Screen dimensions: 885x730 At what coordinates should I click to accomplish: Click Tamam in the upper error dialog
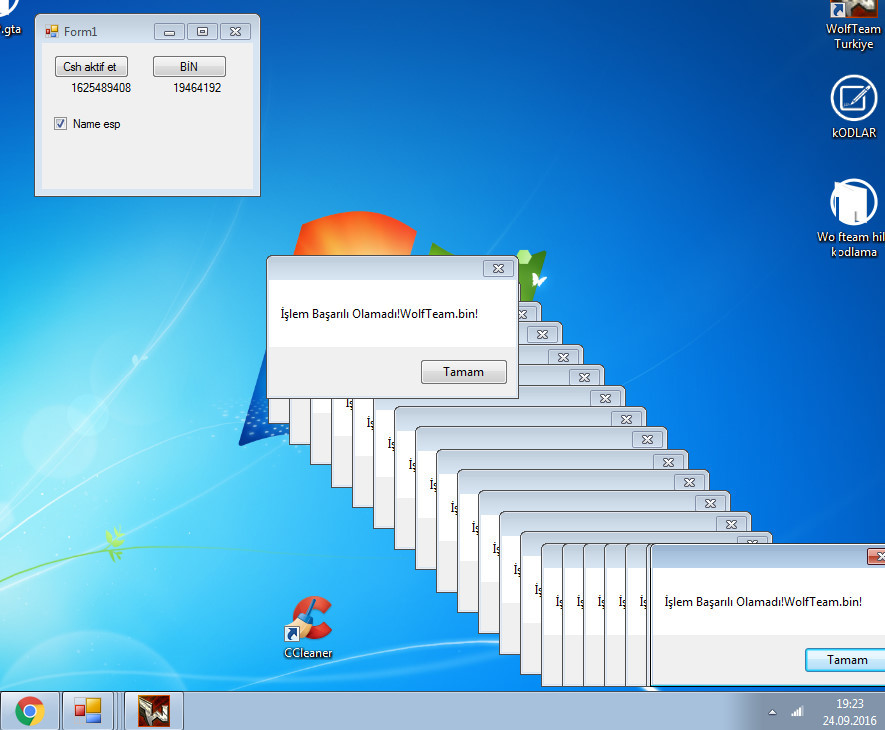click(x=463, y=372)
